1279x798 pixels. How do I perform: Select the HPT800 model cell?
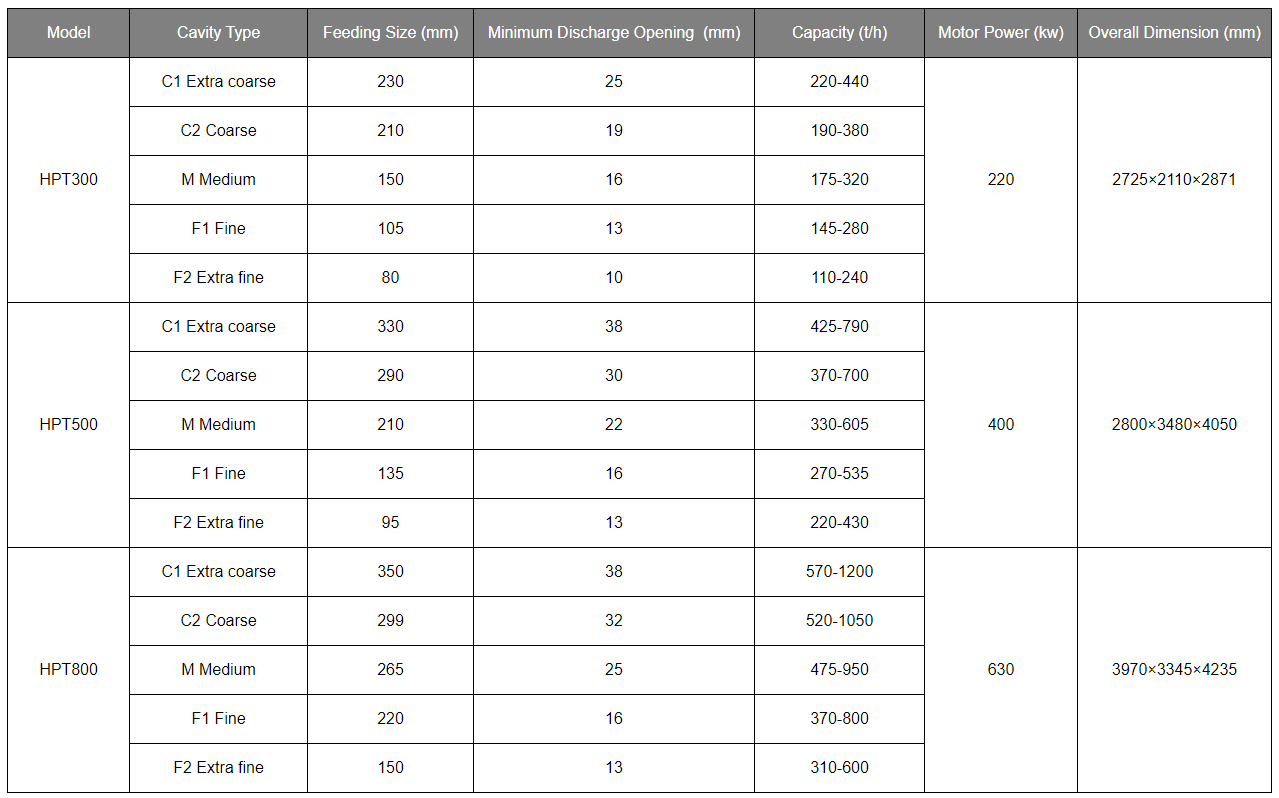tap(68, 670)
